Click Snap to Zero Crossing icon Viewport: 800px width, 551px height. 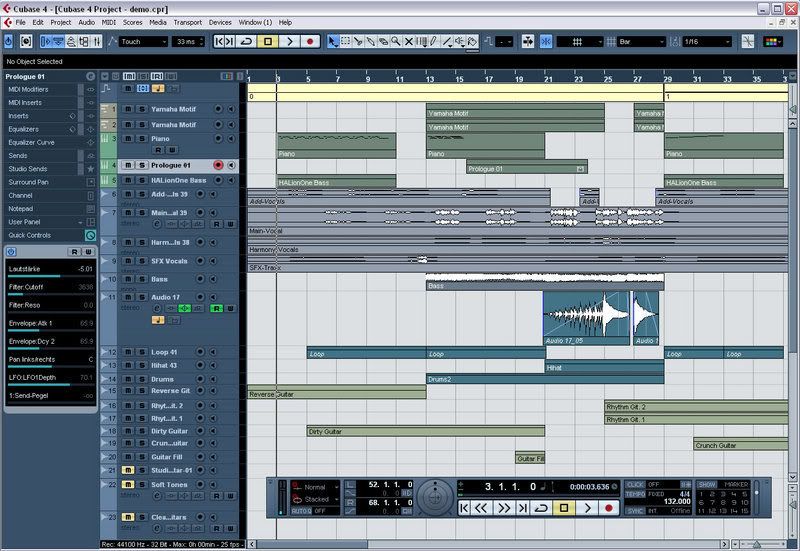[748, 41]
